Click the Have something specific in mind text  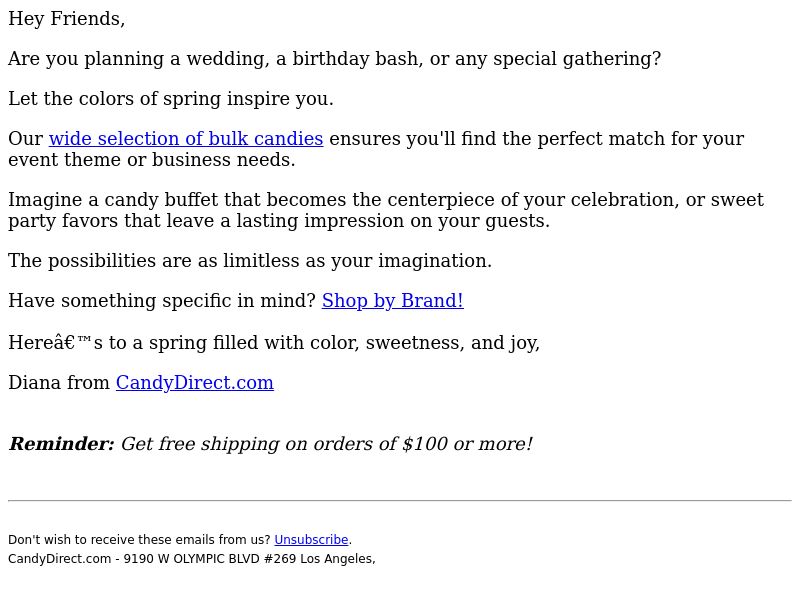[x=161, y=301]
